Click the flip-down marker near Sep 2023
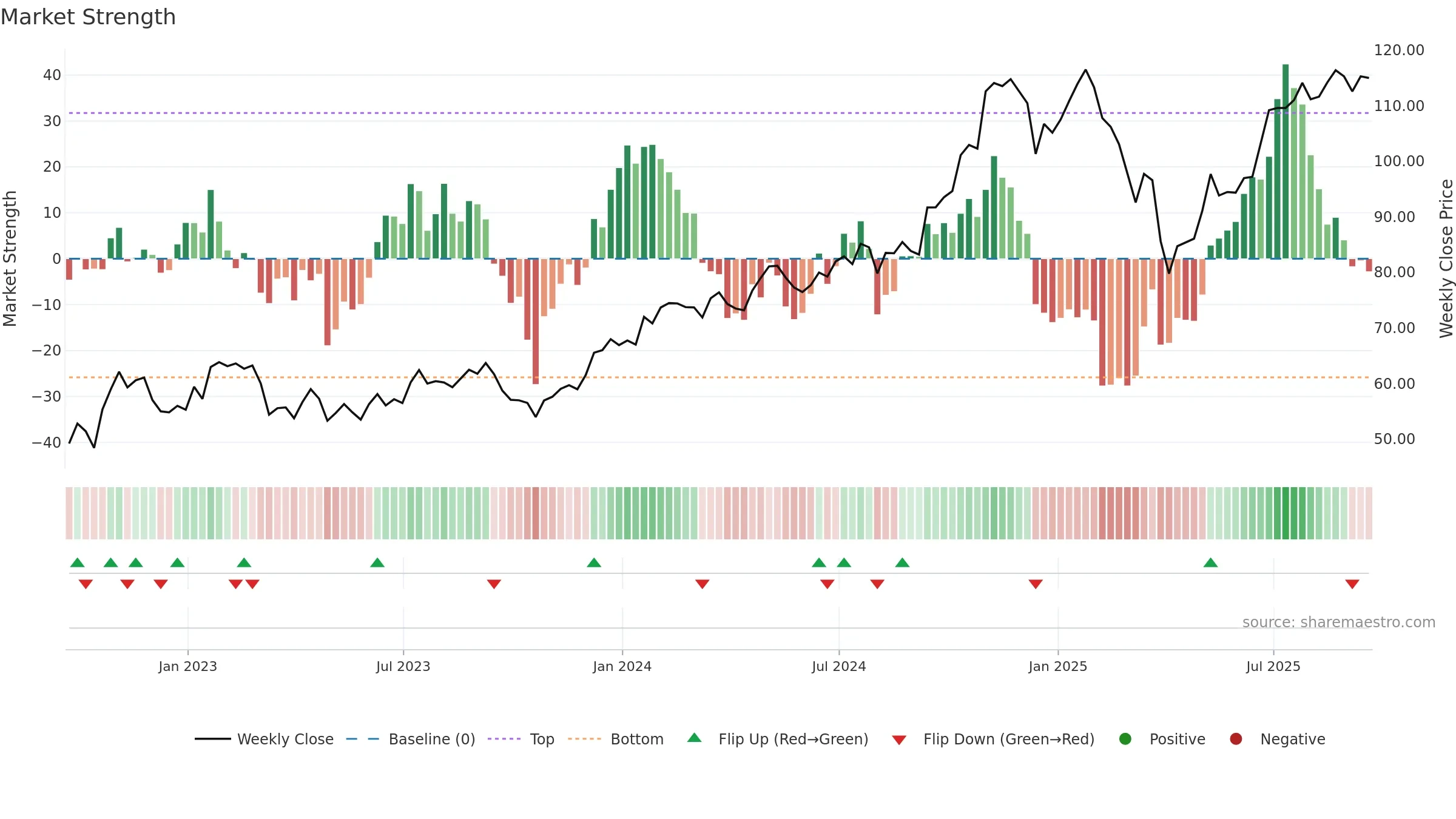Image resolution: width=1456 pixels, height=819 pixels. coord(494,584)
